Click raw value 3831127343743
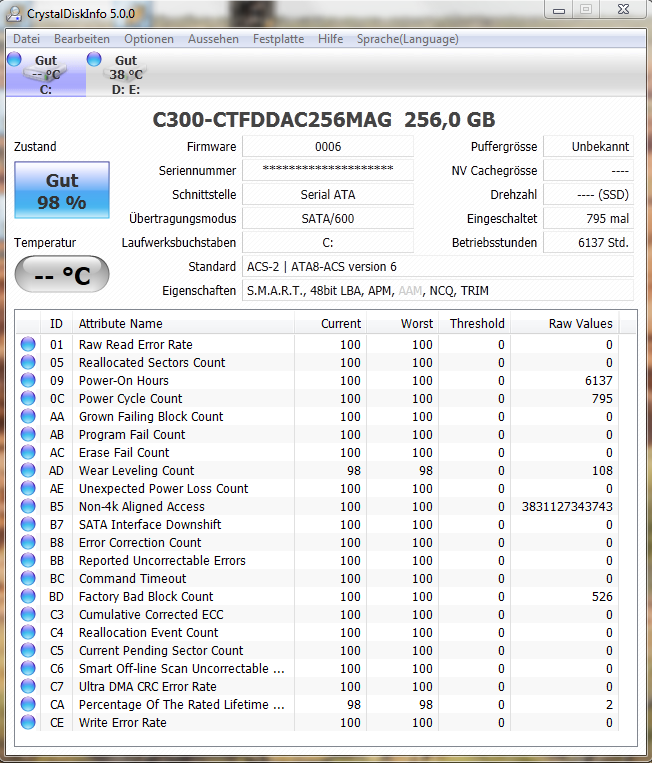 click(567, 507)
